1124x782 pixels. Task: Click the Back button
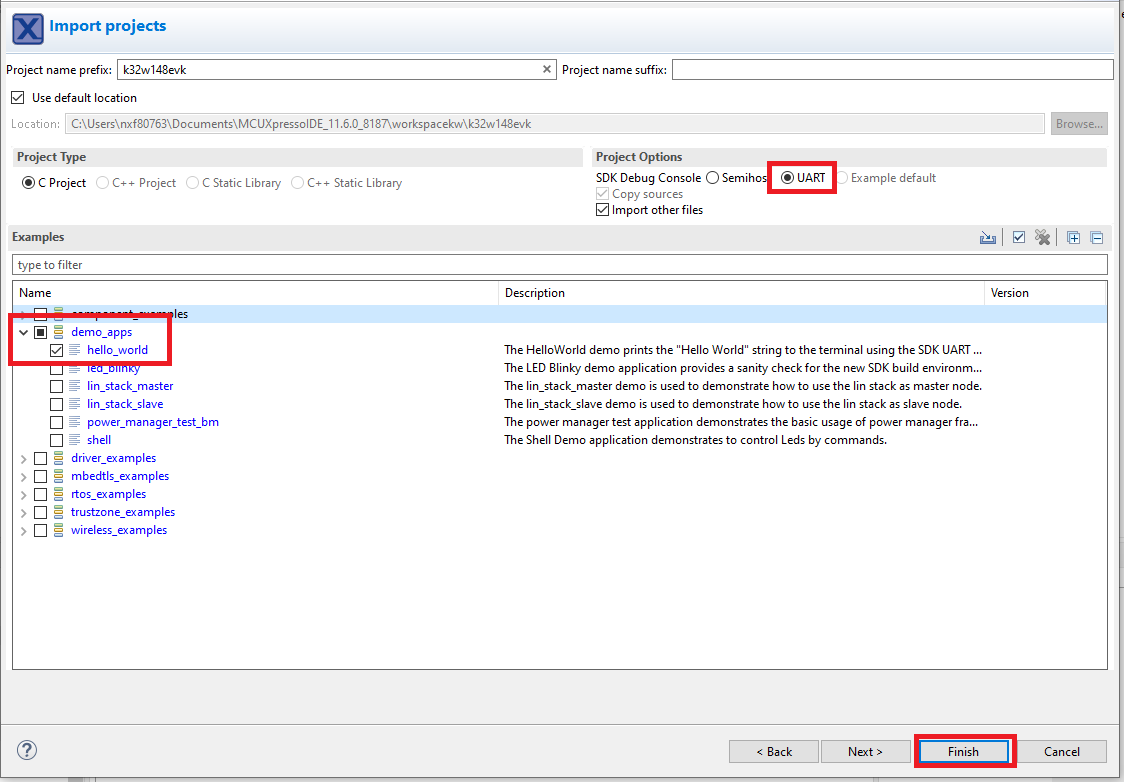point(773,752)
